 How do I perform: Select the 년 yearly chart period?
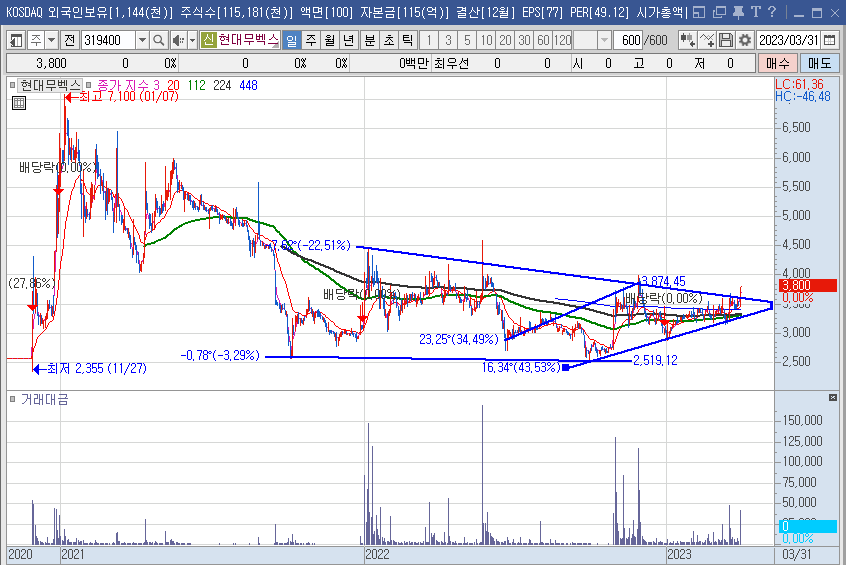tap(349, 40)
